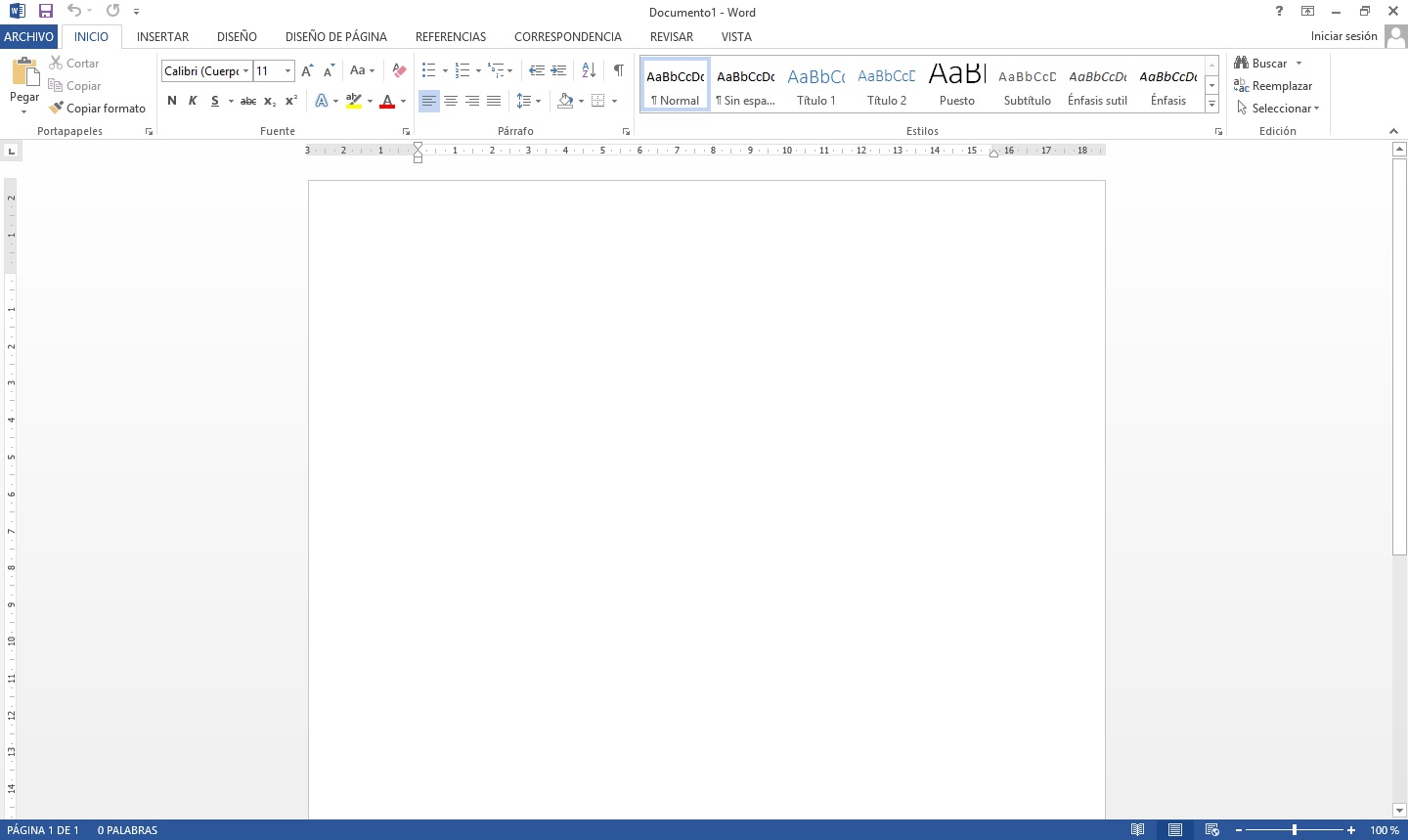Screen dimensions: 1408x840
Task: Click the Repeat action icon in the title bar
Action: [x=112, y=11]
